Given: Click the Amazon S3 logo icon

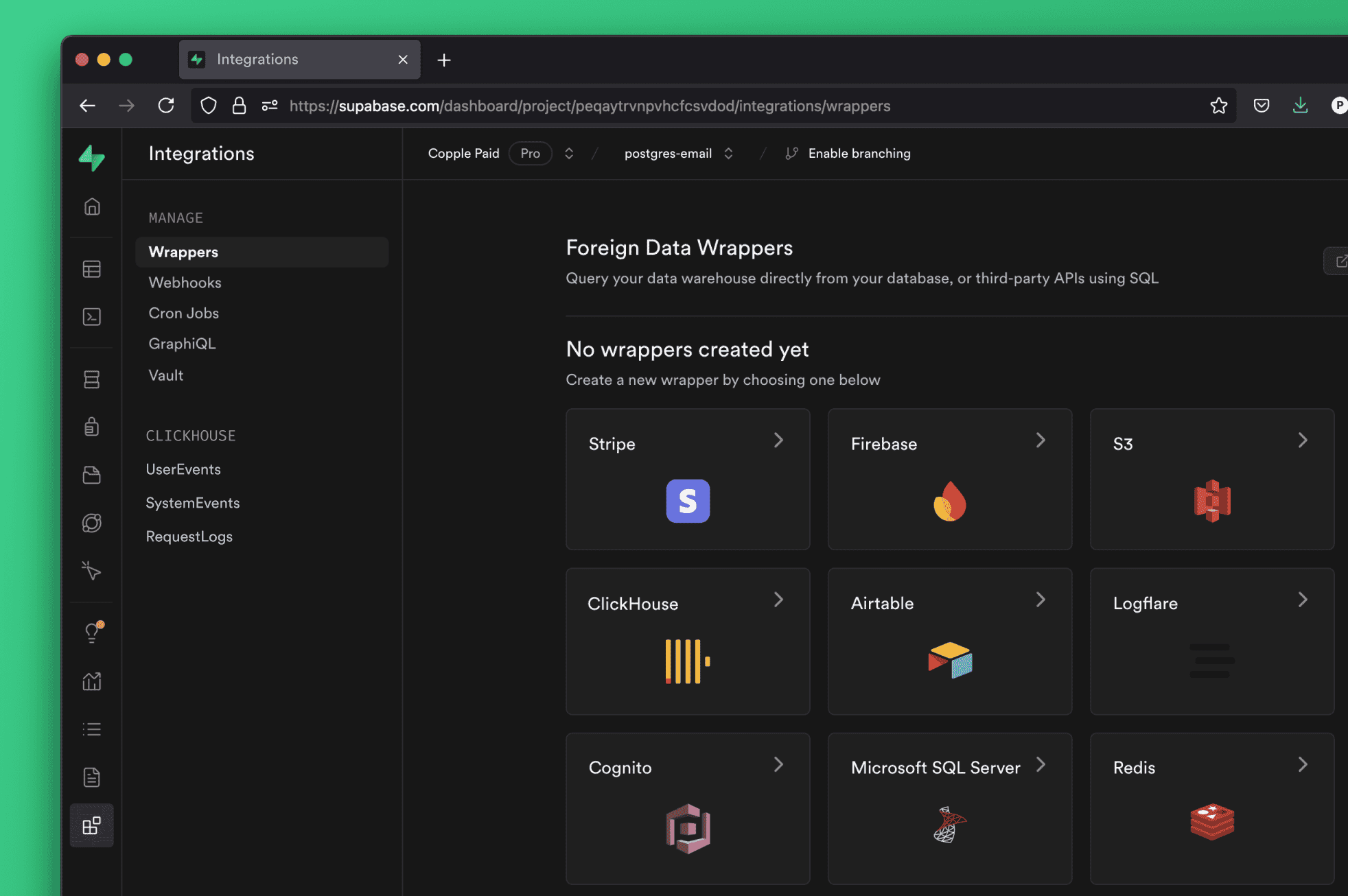Looking at the screenshot, I should (x=1212, y=501).
